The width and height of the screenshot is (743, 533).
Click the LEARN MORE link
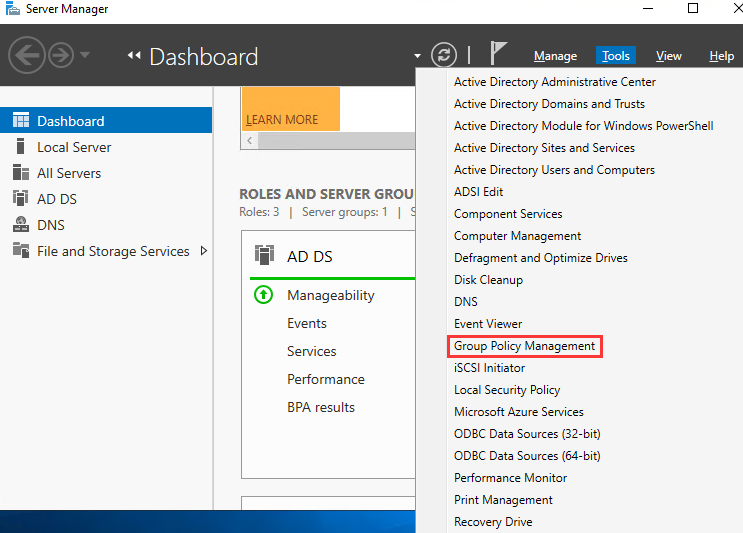tap(282, 119)
